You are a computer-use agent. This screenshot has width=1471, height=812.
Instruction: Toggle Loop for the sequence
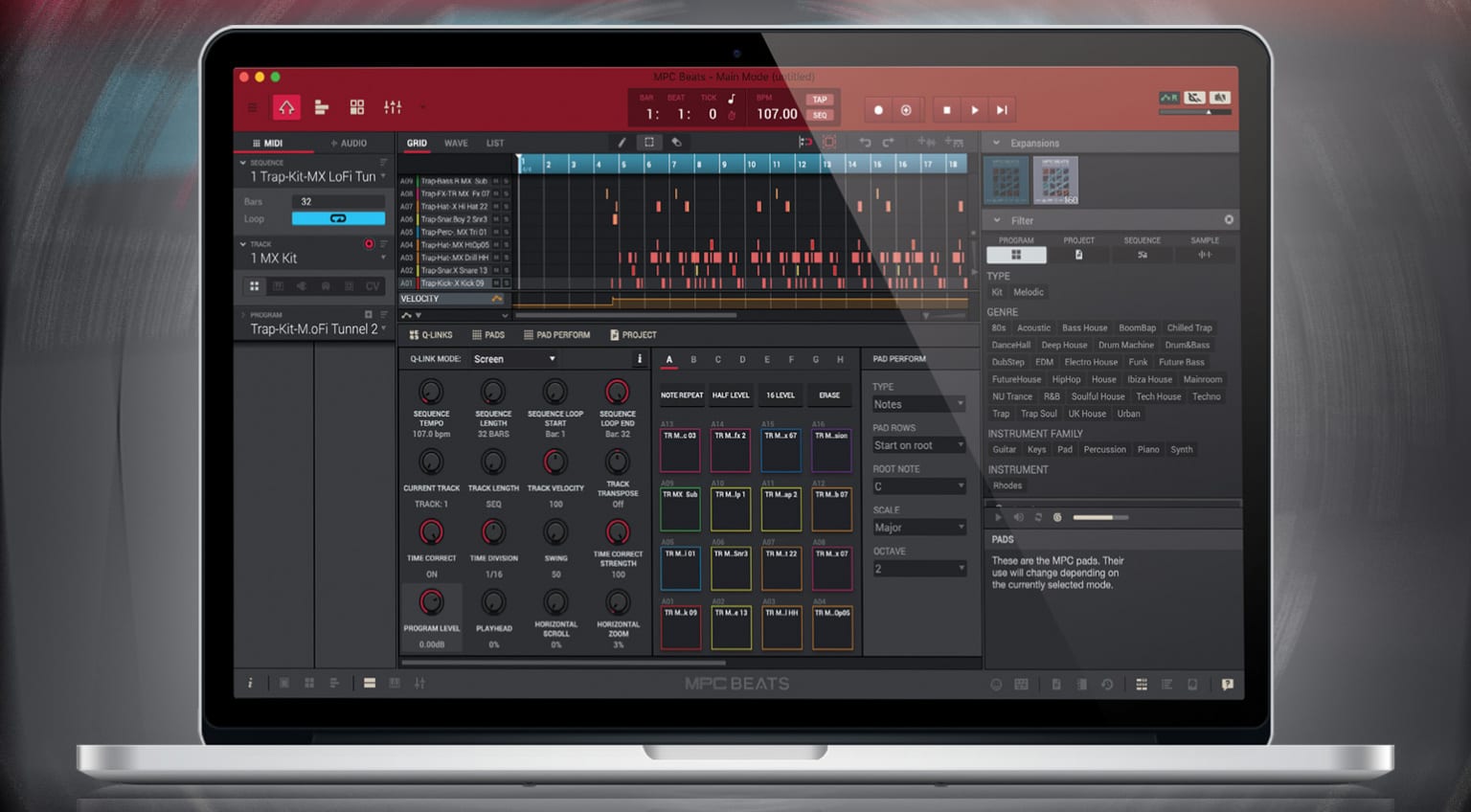[x=338, y=218]
